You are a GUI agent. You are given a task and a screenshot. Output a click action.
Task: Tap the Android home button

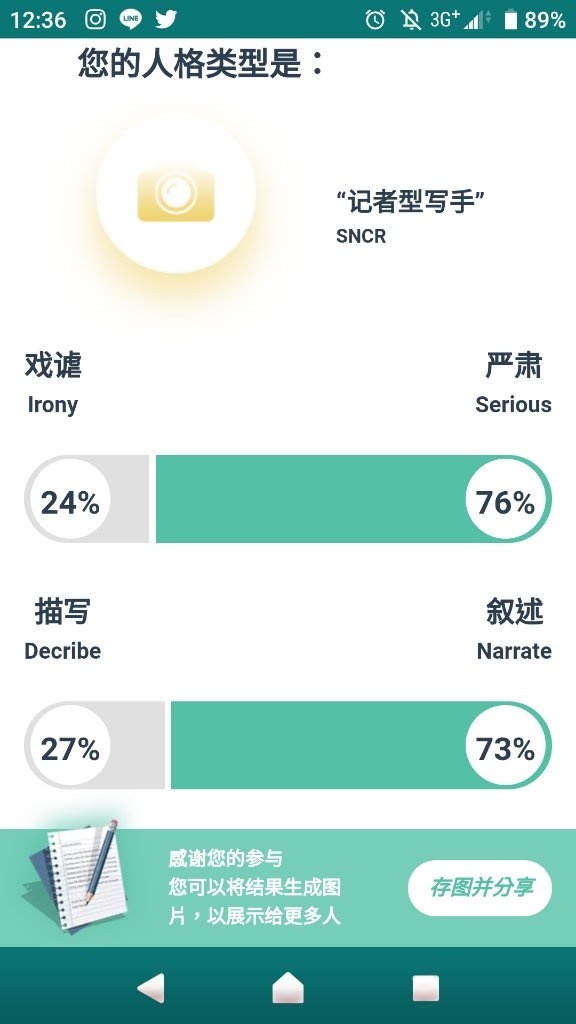(288, 987)
